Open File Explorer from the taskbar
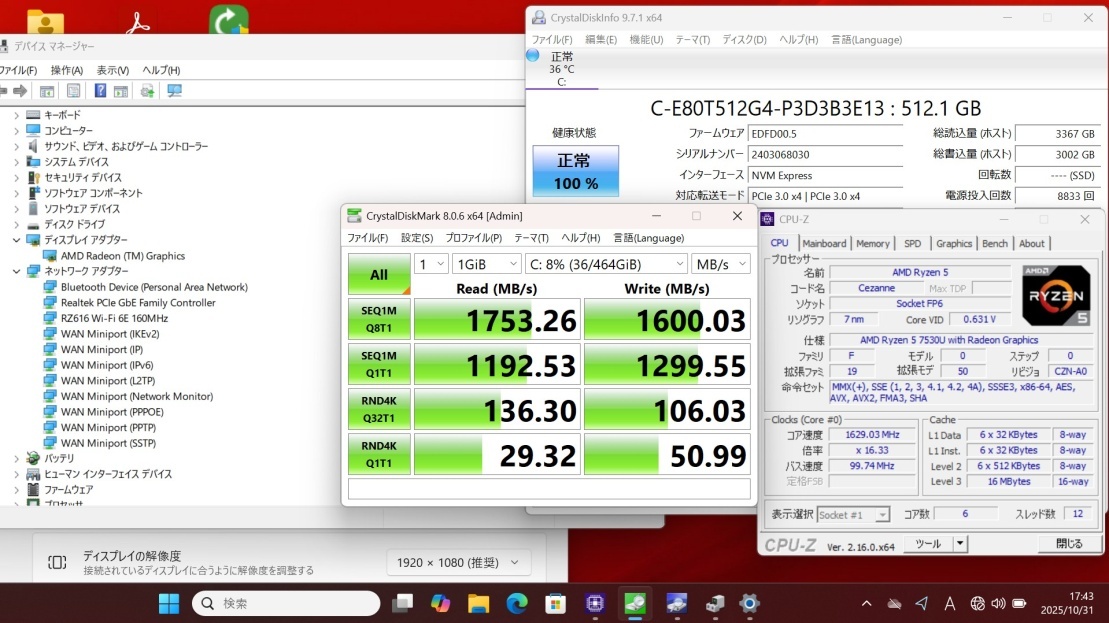This screenshot has width=1109, height=623. tap(478, 603)
